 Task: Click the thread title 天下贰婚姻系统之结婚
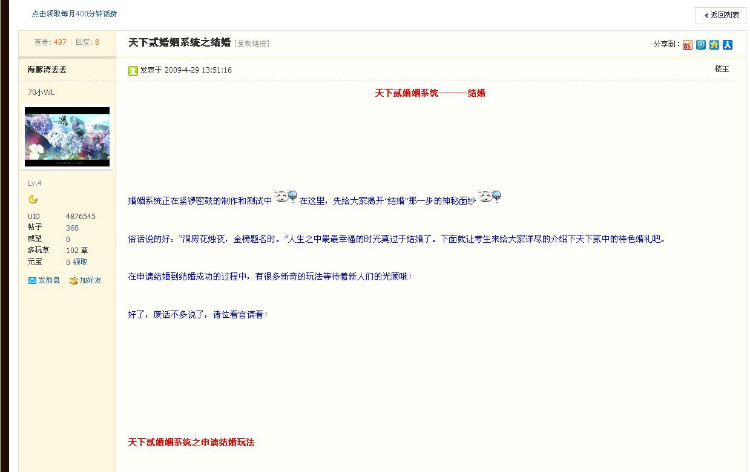tap(179, 43)
